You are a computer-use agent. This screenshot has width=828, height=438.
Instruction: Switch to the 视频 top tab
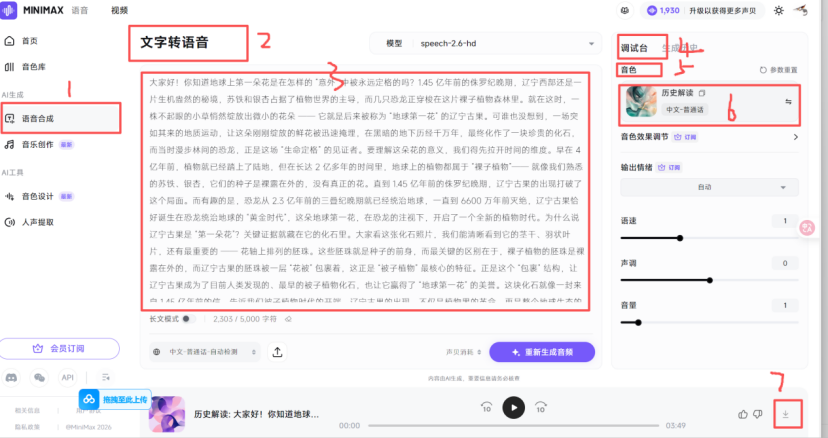click(x=120, y=10)
